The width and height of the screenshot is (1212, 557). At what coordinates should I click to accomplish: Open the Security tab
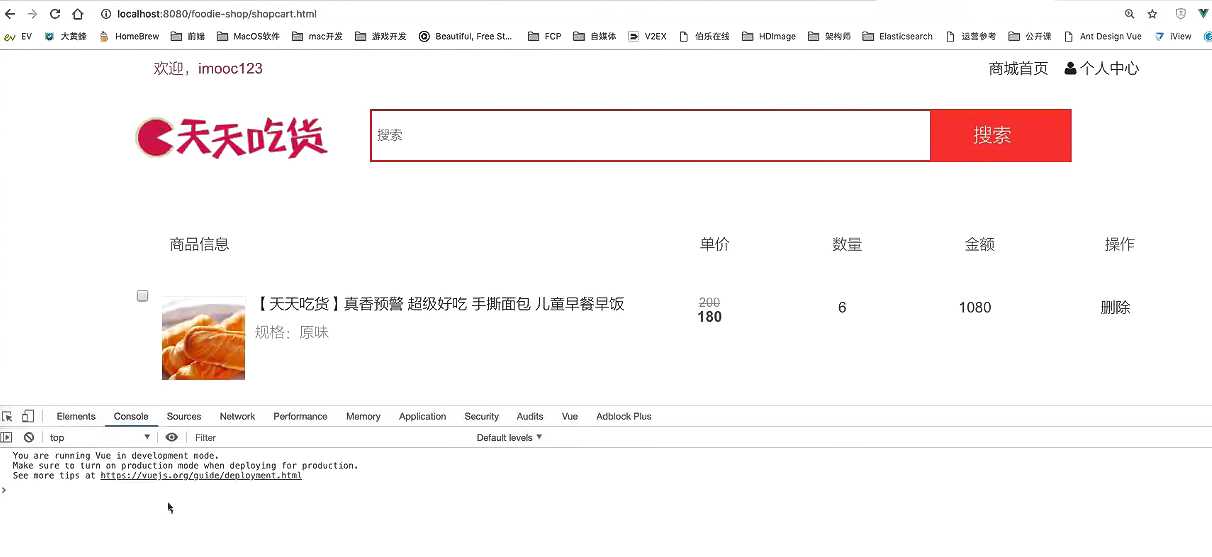(481, 416)
